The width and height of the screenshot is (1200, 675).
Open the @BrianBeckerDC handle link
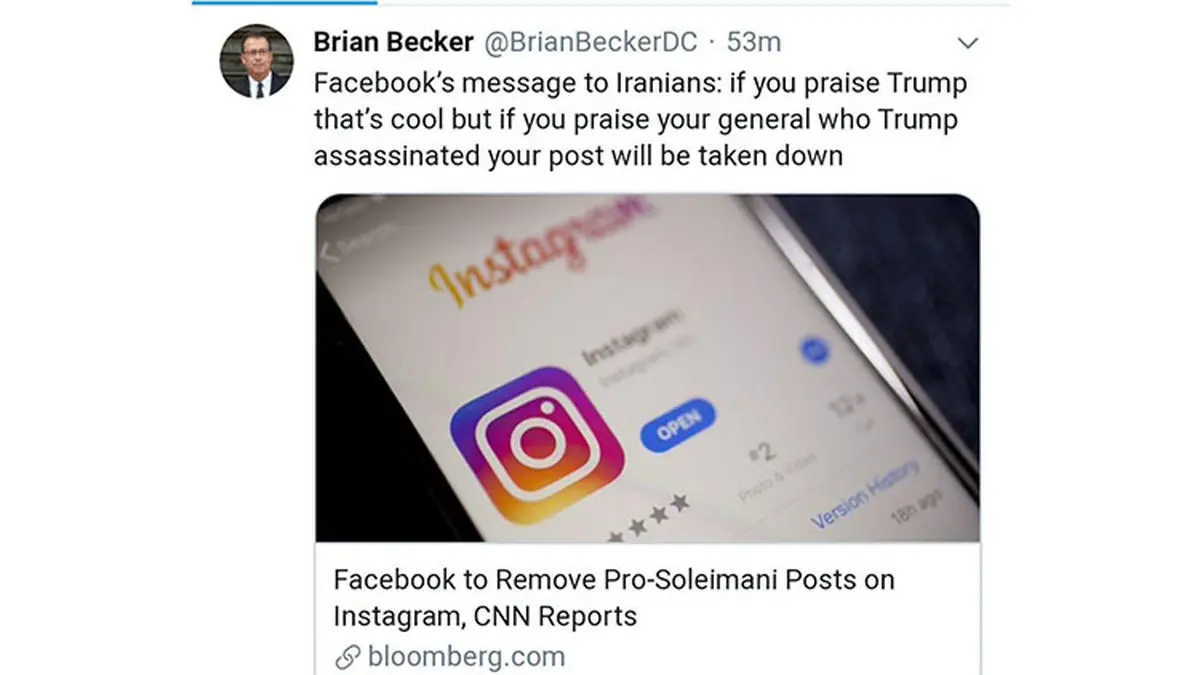click(590, 43)
